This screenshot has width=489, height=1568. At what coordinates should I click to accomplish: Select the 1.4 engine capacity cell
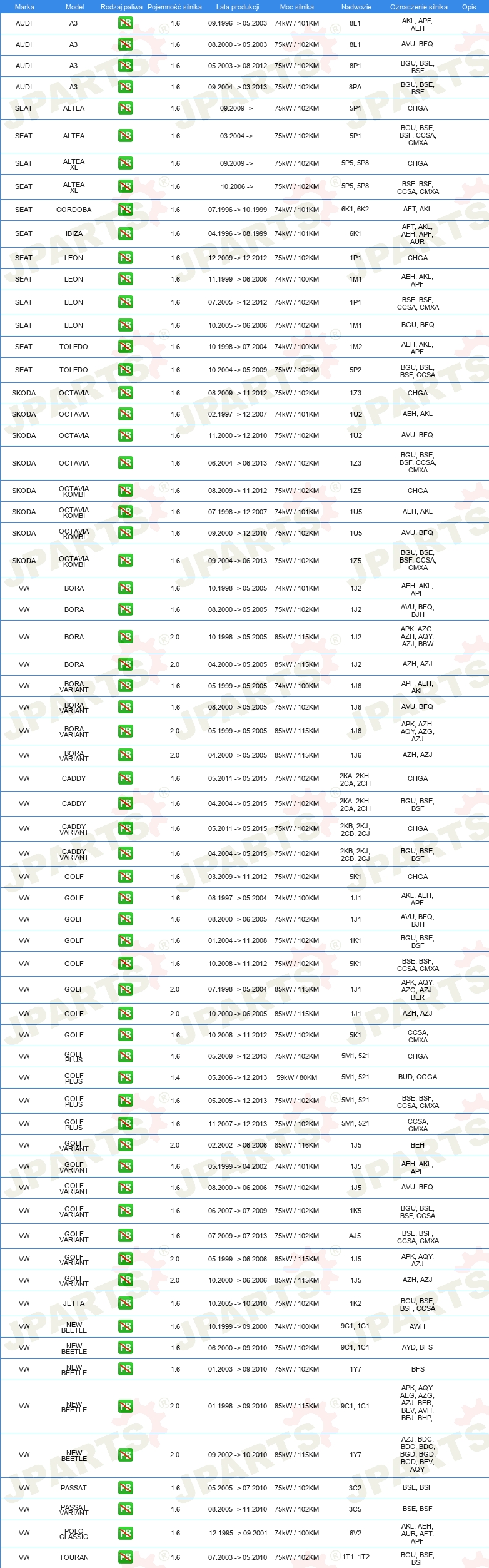pyautogui.click(x=175, y=1077)
